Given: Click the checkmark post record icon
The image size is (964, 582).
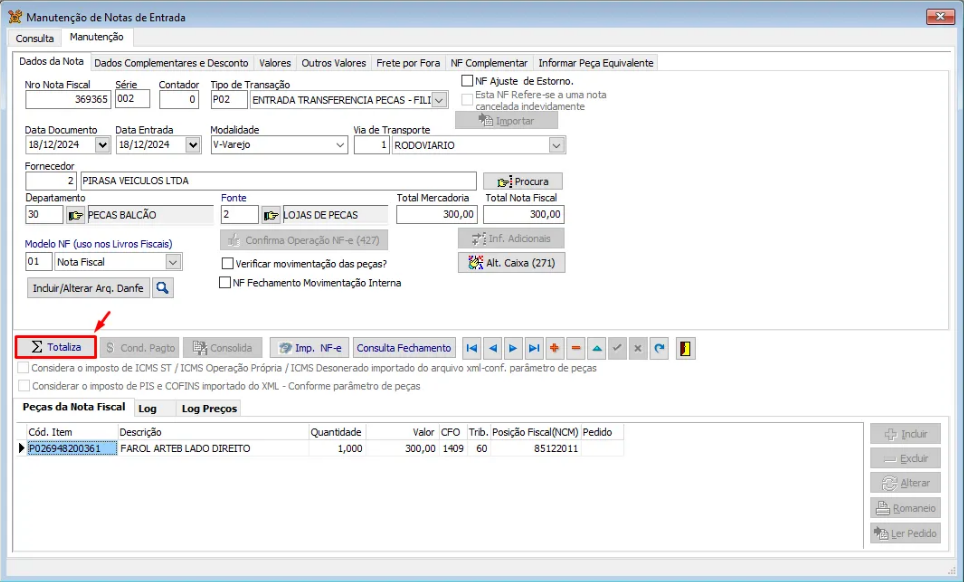Looking at the screenshot, I should 617,348.
